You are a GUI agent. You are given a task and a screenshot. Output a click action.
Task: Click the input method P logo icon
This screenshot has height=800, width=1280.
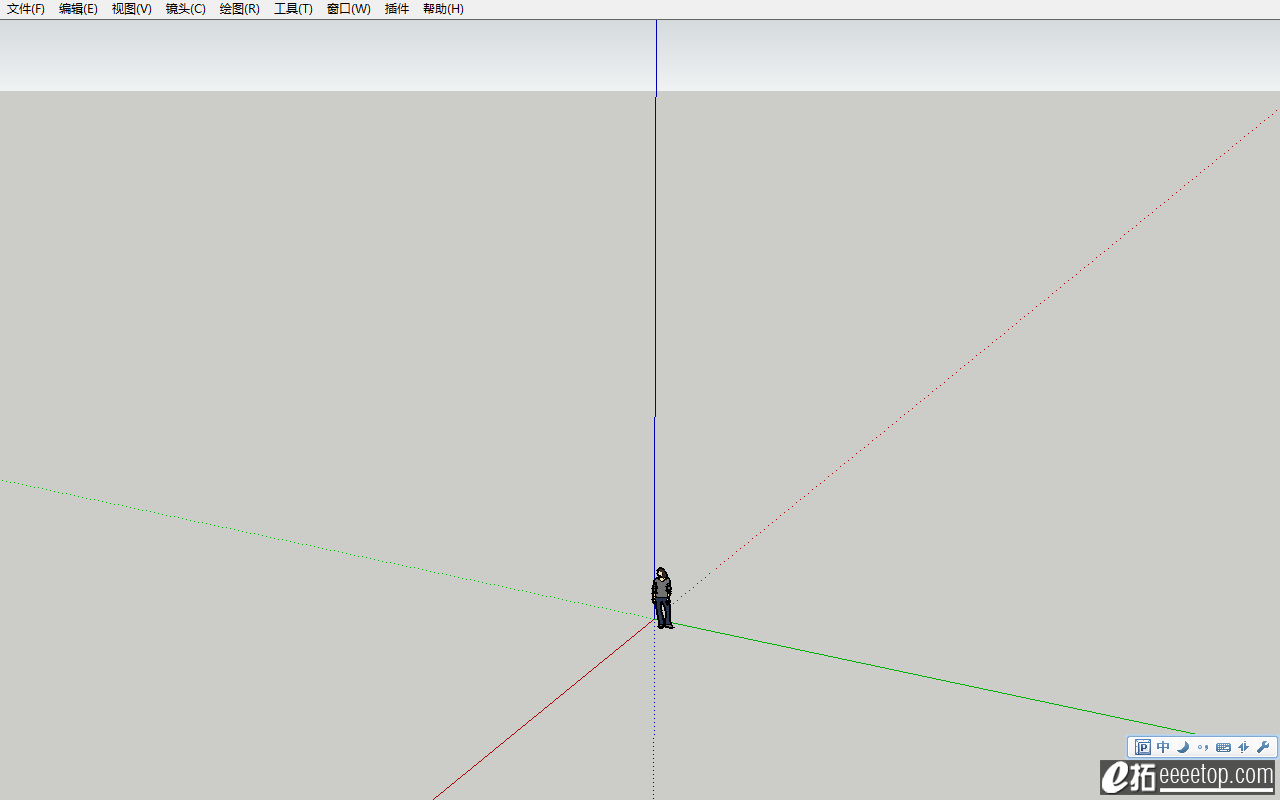point(1143,747)
